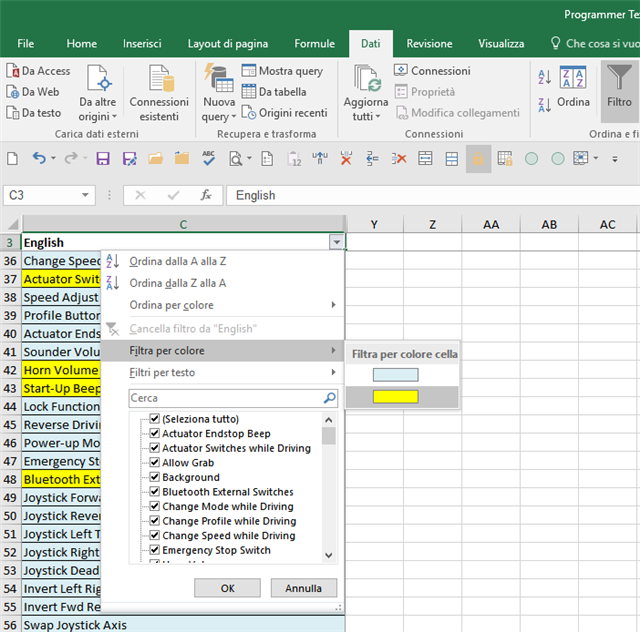Click the Da testo import icon

pyautogui.click(x=13, y=113)
